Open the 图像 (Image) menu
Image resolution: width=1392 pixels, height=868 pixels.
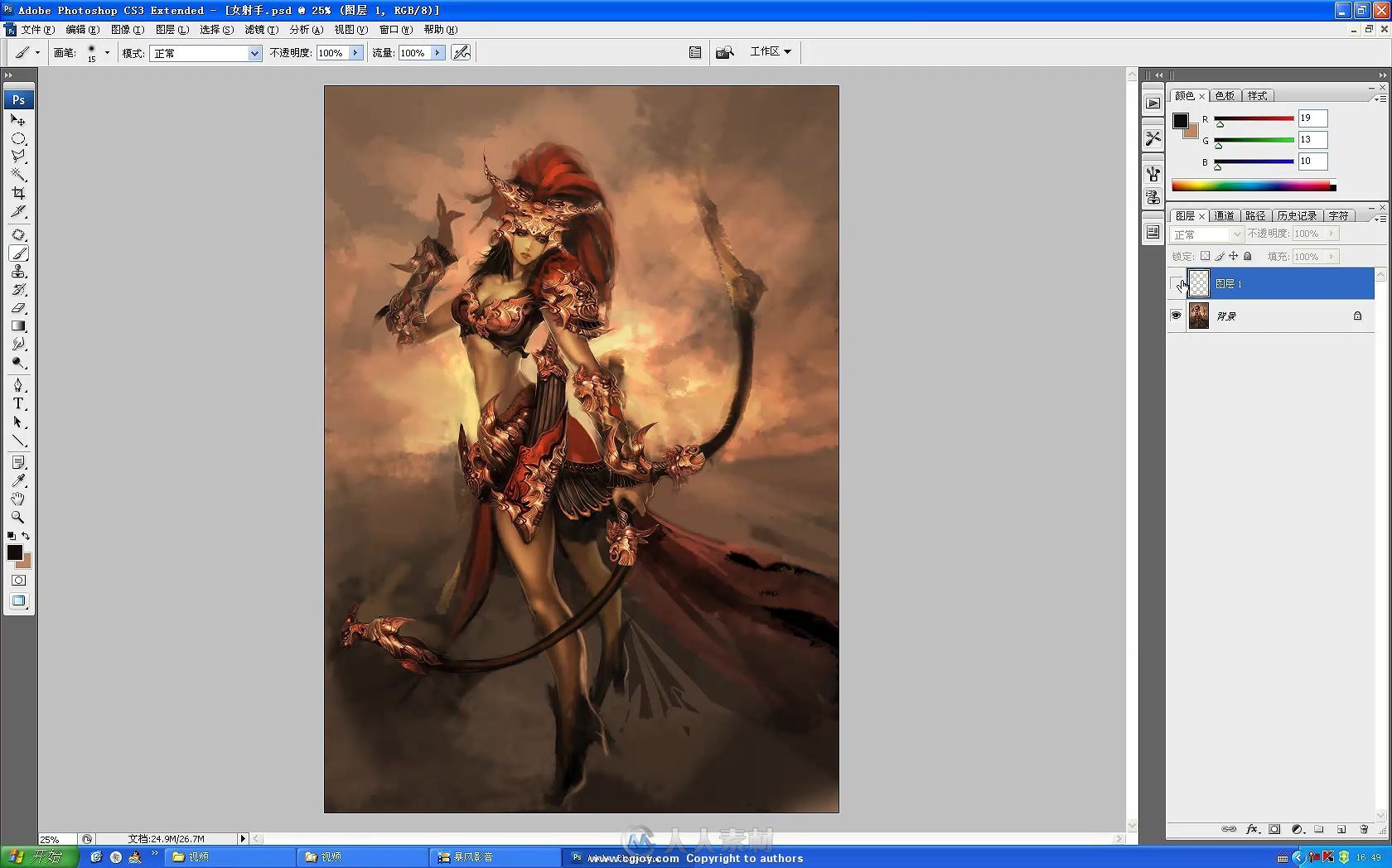(x=127, y=29)
